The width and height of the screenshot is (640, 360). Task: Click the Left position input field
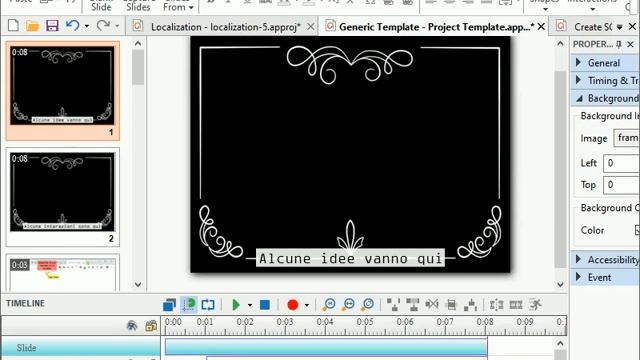click(x=622, y=163)
